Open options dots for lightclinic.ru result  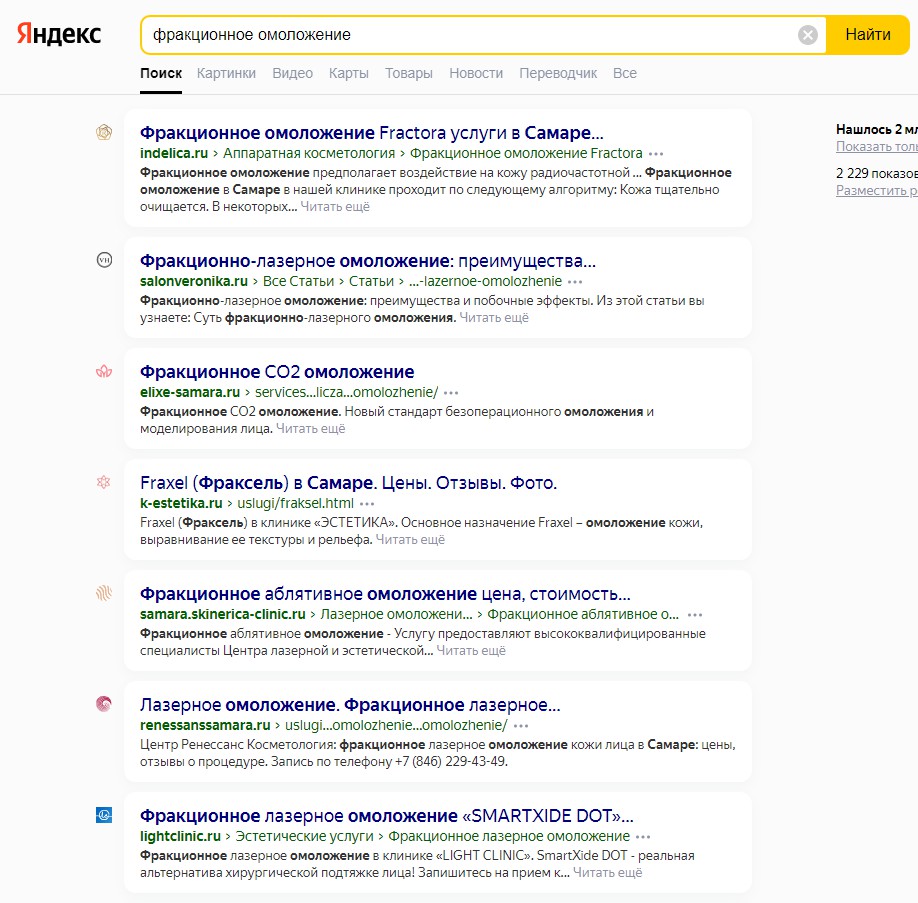coord(643,837)
